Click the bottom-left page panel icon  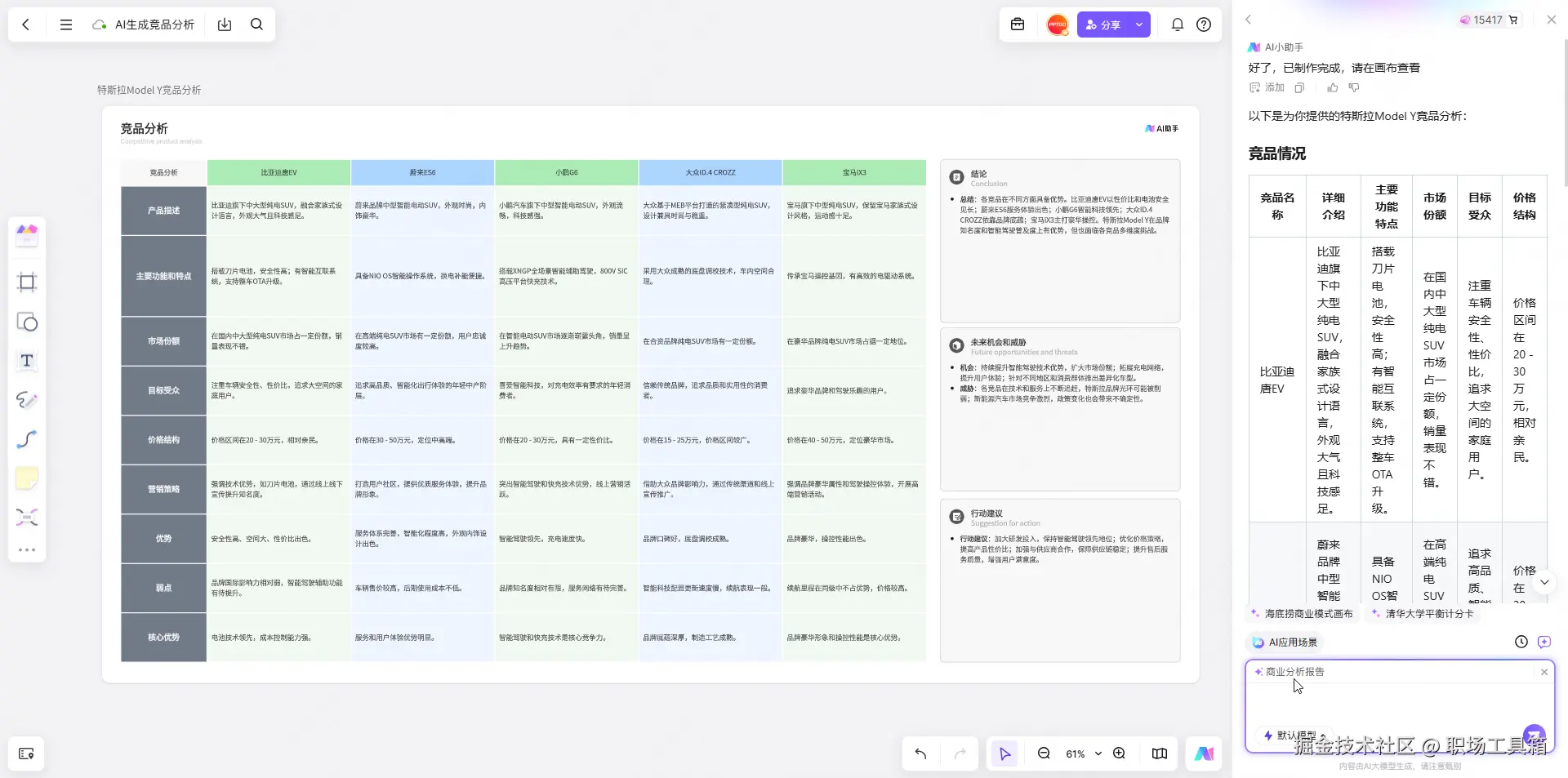coord(26,754)
